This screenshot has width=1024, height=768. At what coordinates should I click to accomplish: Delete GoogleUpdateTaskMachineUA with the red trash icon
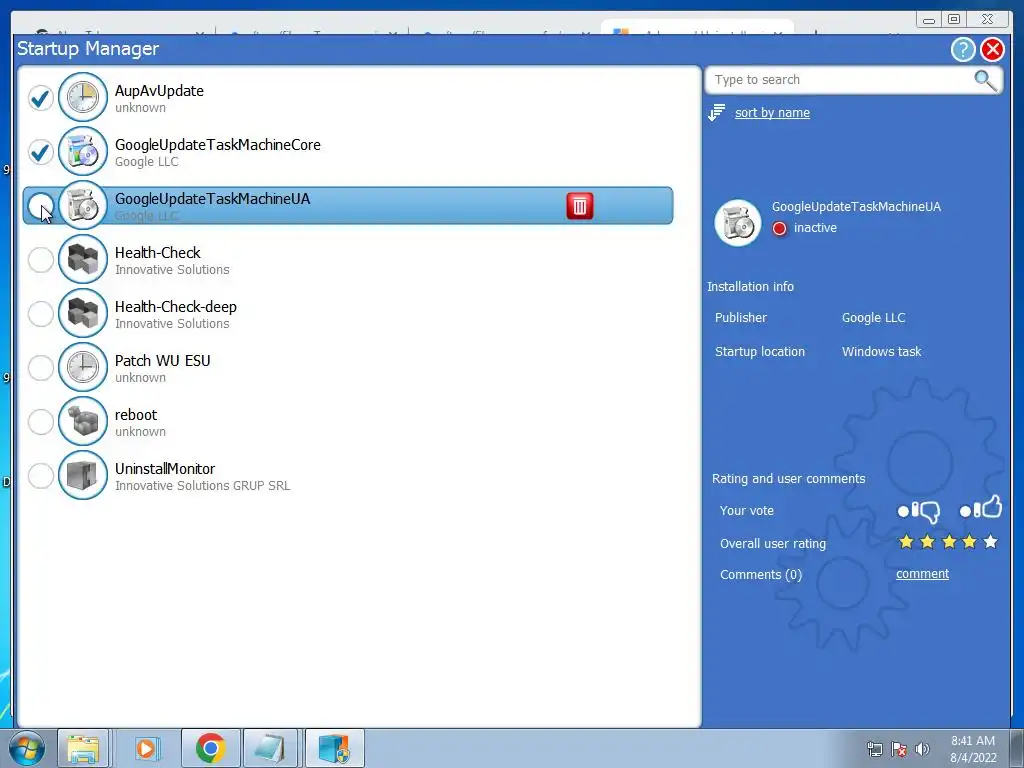(x=580, y=206)
